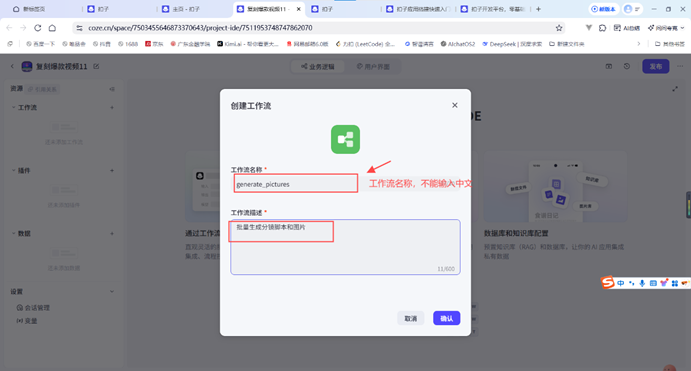Open 变量 under settings
This screenshot has width=691, height=371.
27,321
